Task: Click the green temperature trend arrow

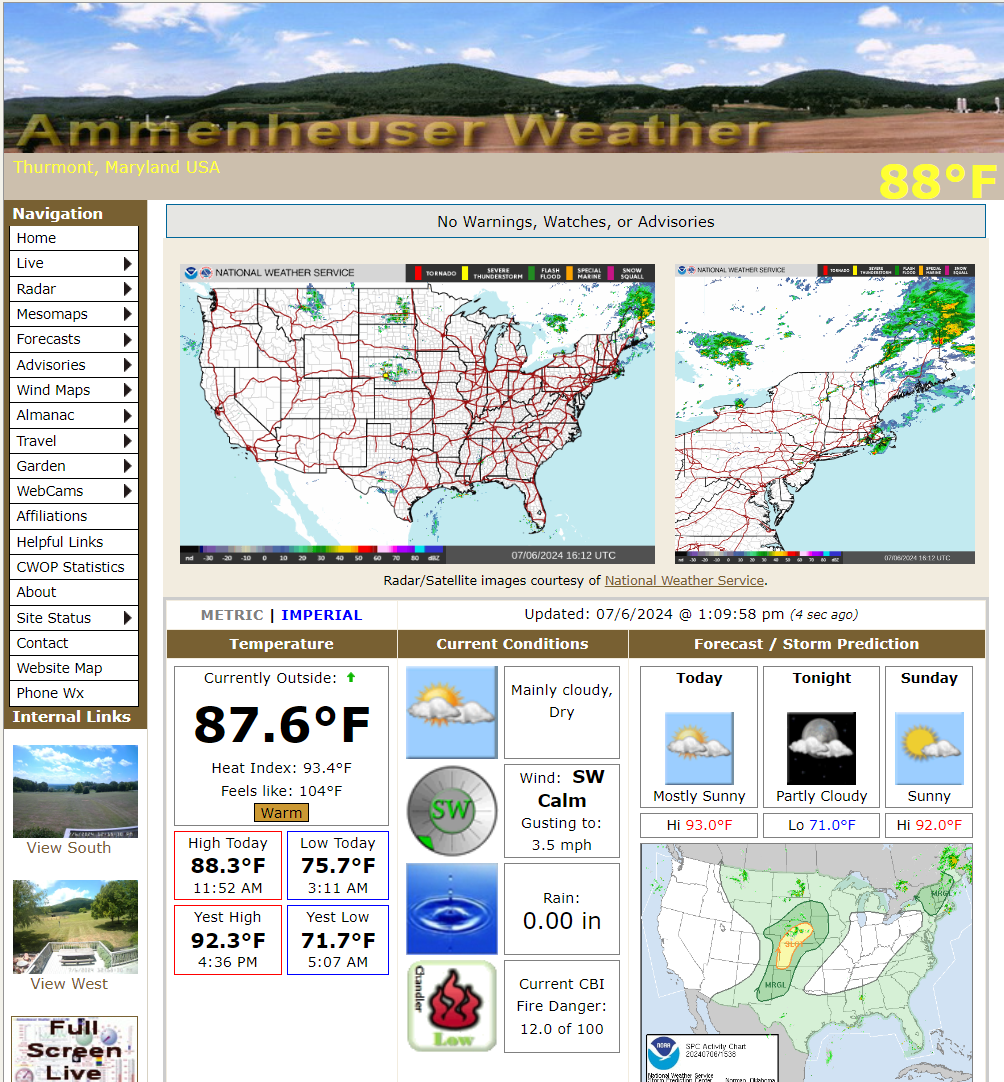Action: click(x=351, y=677)
